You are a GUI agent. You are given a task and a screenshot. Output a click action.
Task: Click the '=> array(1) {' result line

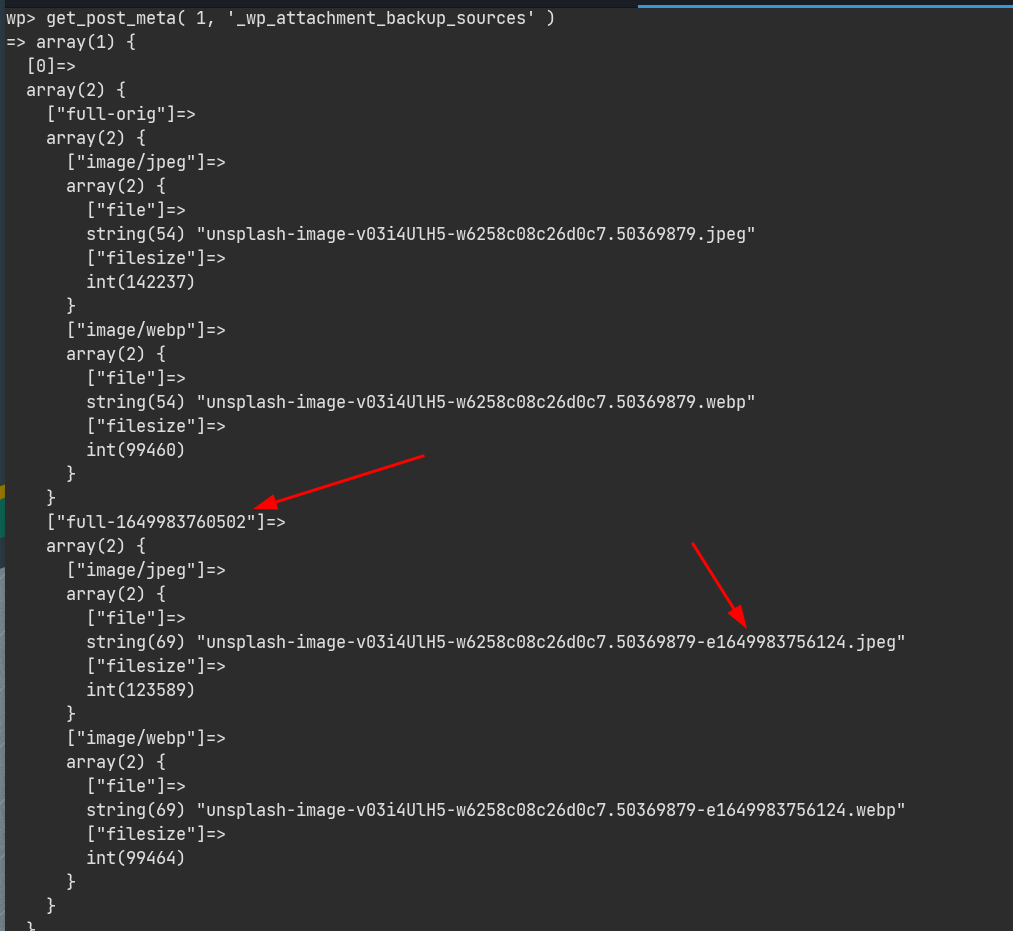pos(71,42)
